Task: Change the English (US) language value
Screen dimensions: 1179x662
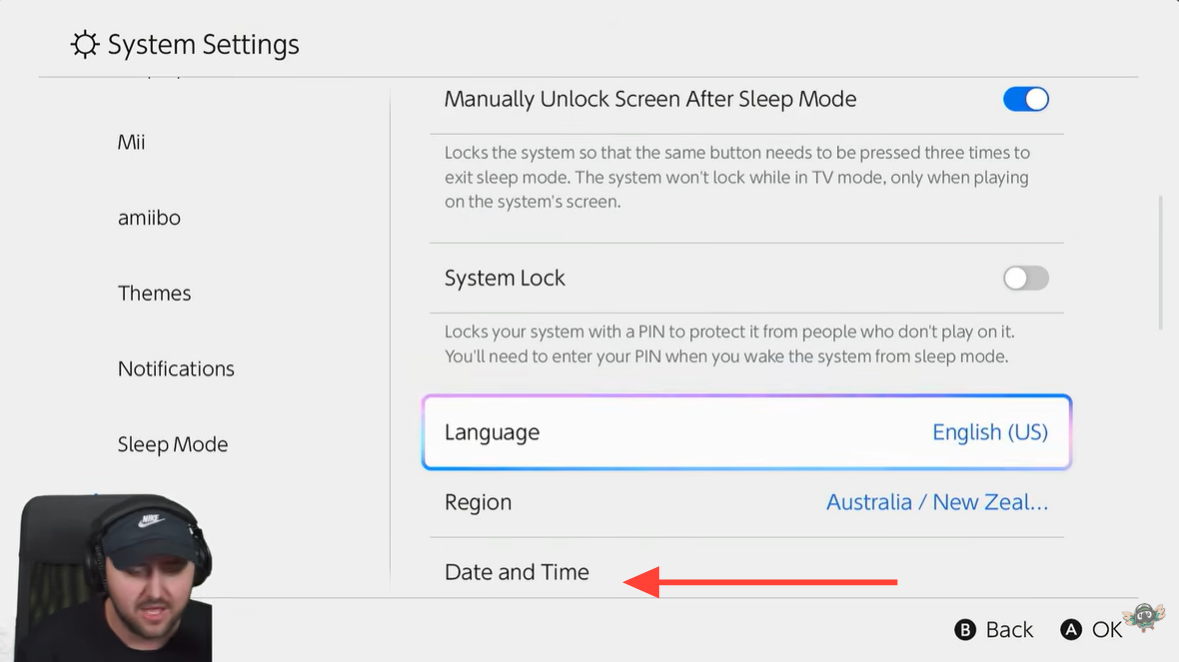Action: tap(989, 432)
